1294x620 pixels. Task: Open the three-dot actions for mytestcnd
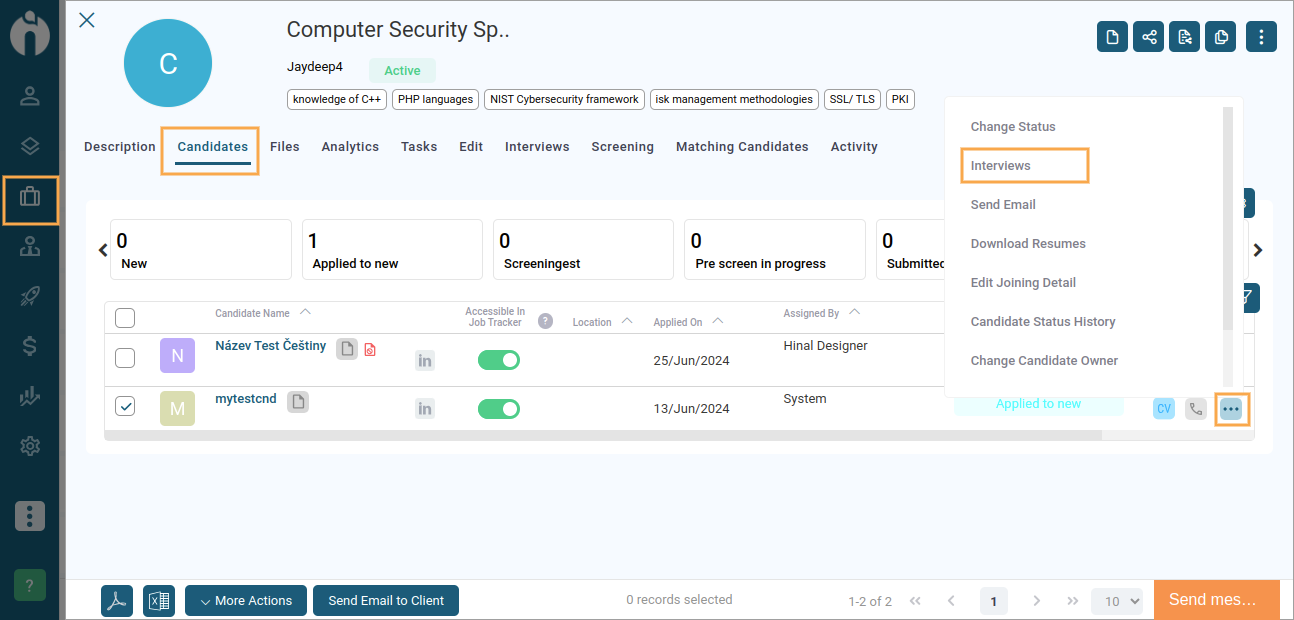tap(1231, 408)
